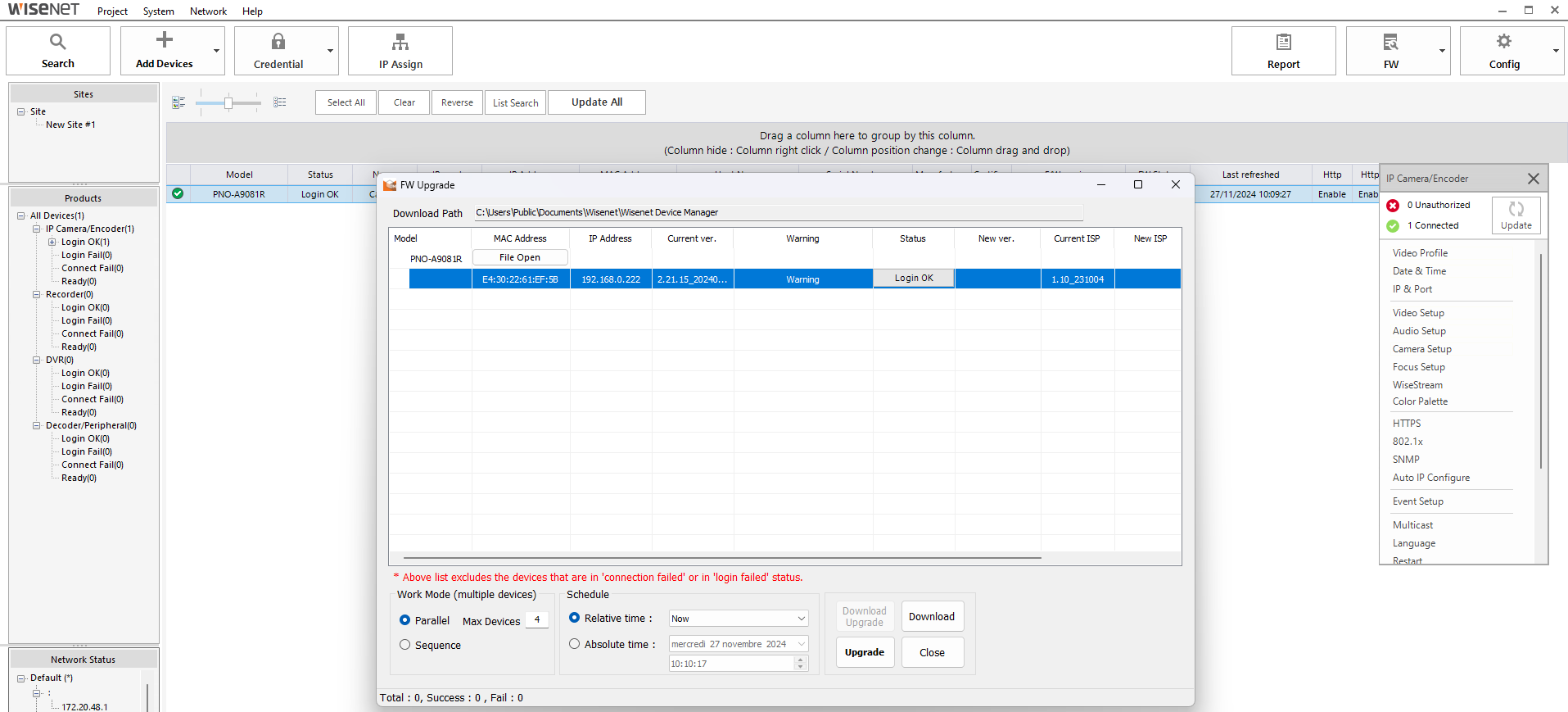Collapse the Site tree node

coord(21,111)
